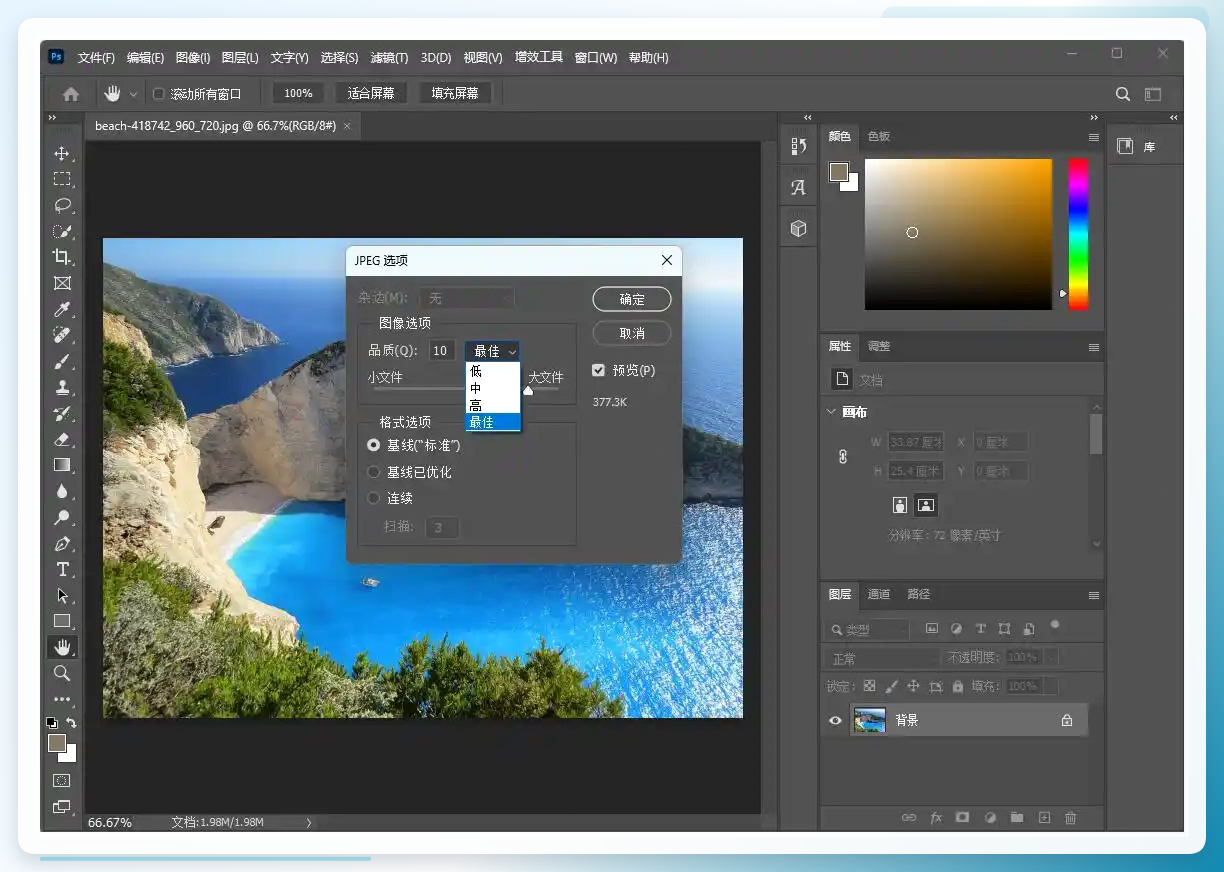
Task: Select the Eyedropper tool
Action: [62, 309]
